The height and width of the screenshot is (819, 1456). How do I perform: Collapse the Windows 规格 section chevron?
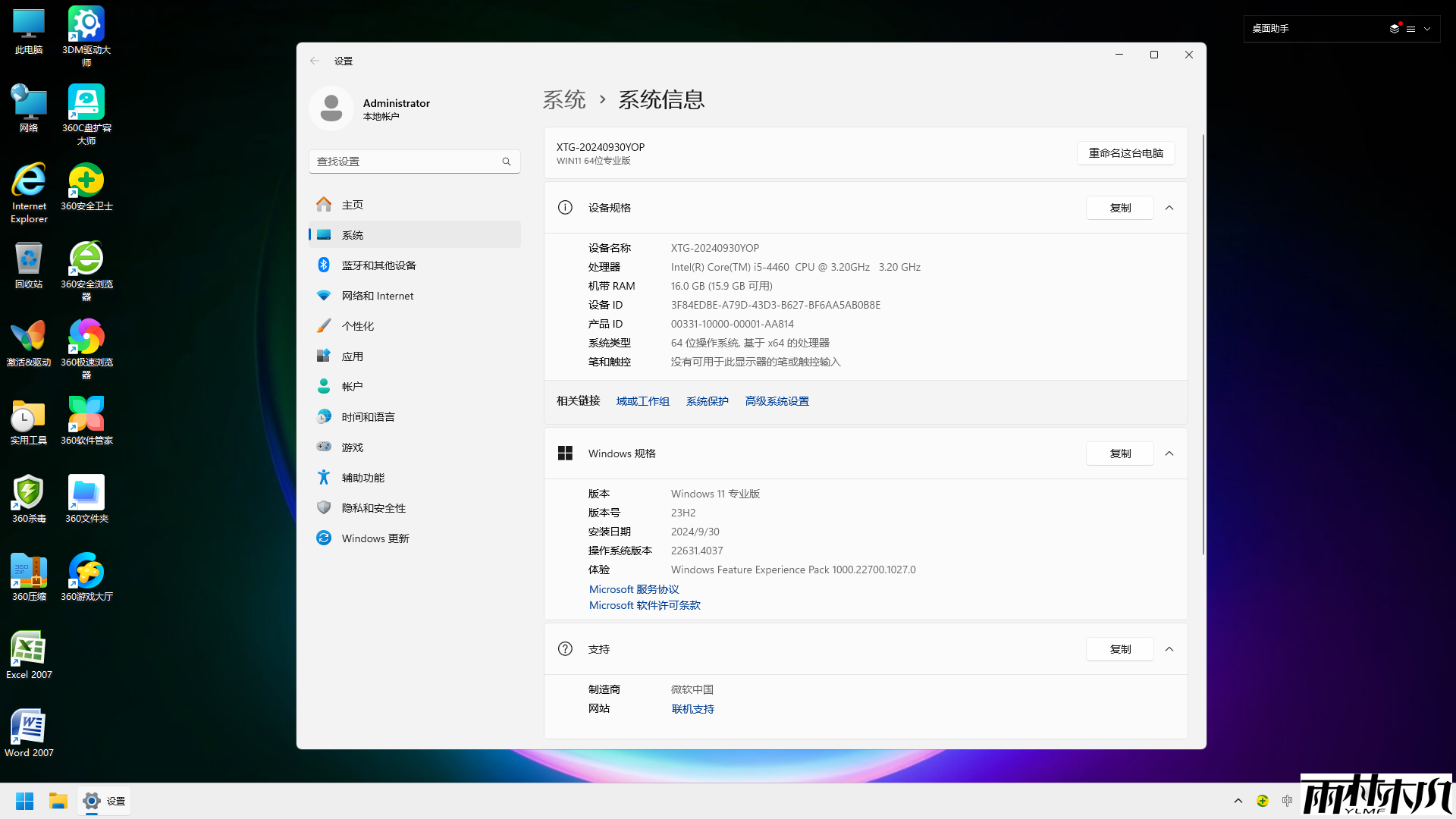(1169, 453)
